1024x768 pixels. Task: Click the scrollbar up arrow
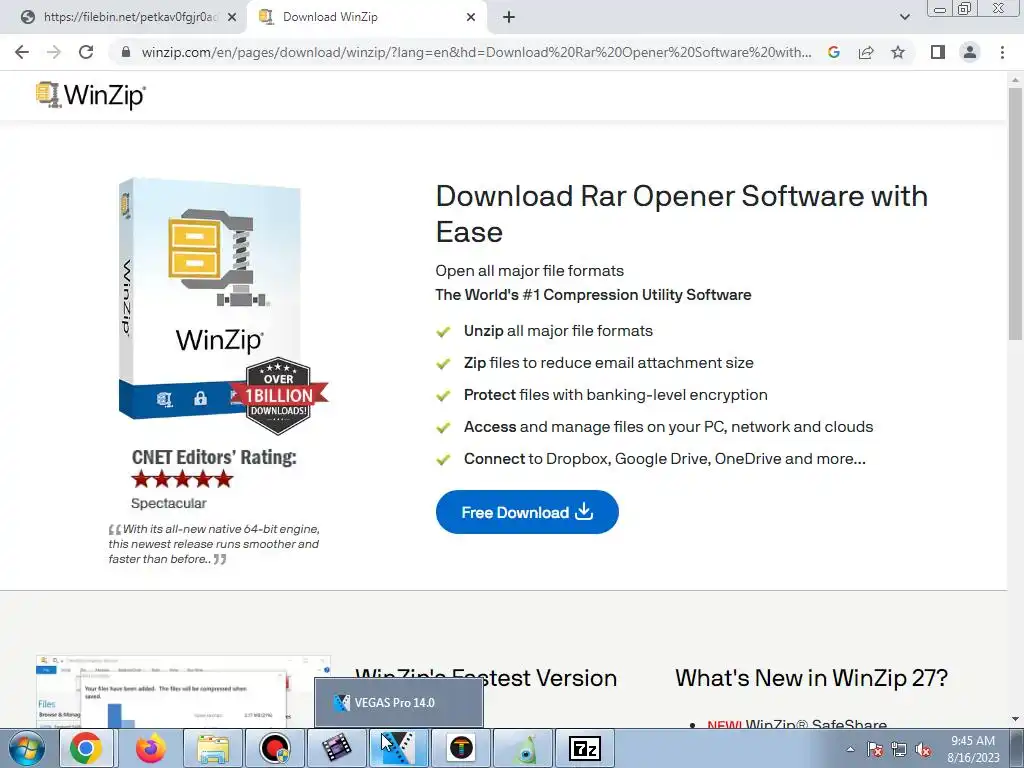[1015, 79]
